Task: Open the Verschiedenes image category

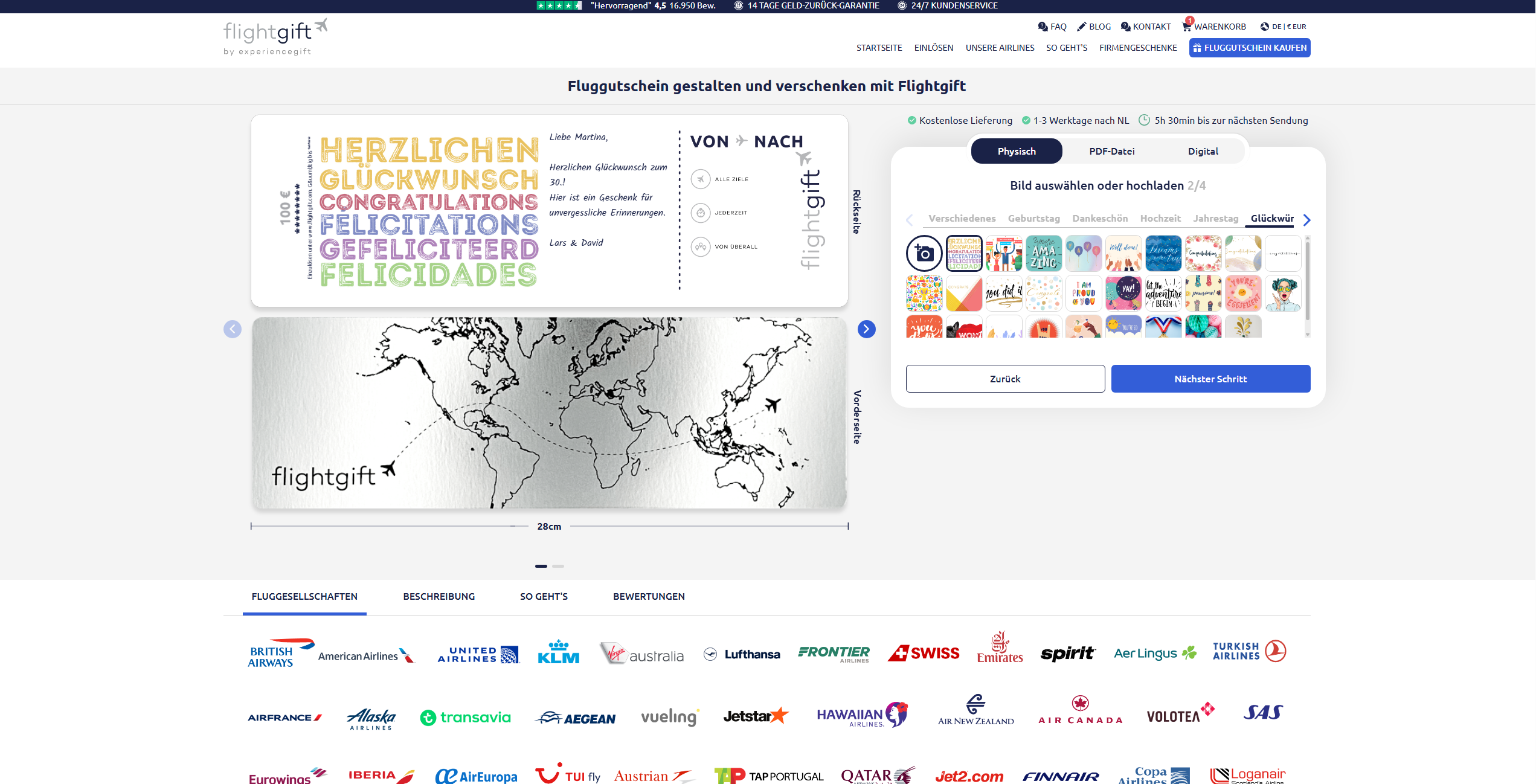Action: pos(962,218)
